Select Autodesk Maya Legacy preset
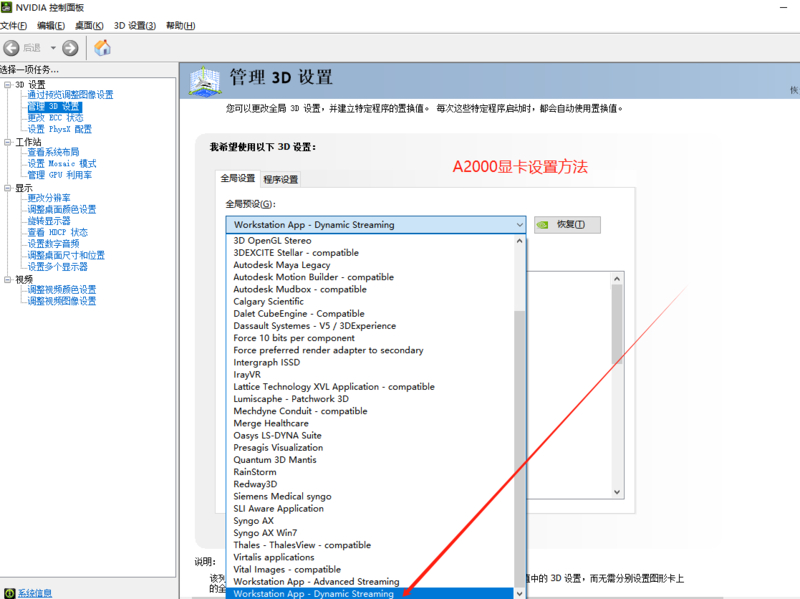 (x=370, y=265)
